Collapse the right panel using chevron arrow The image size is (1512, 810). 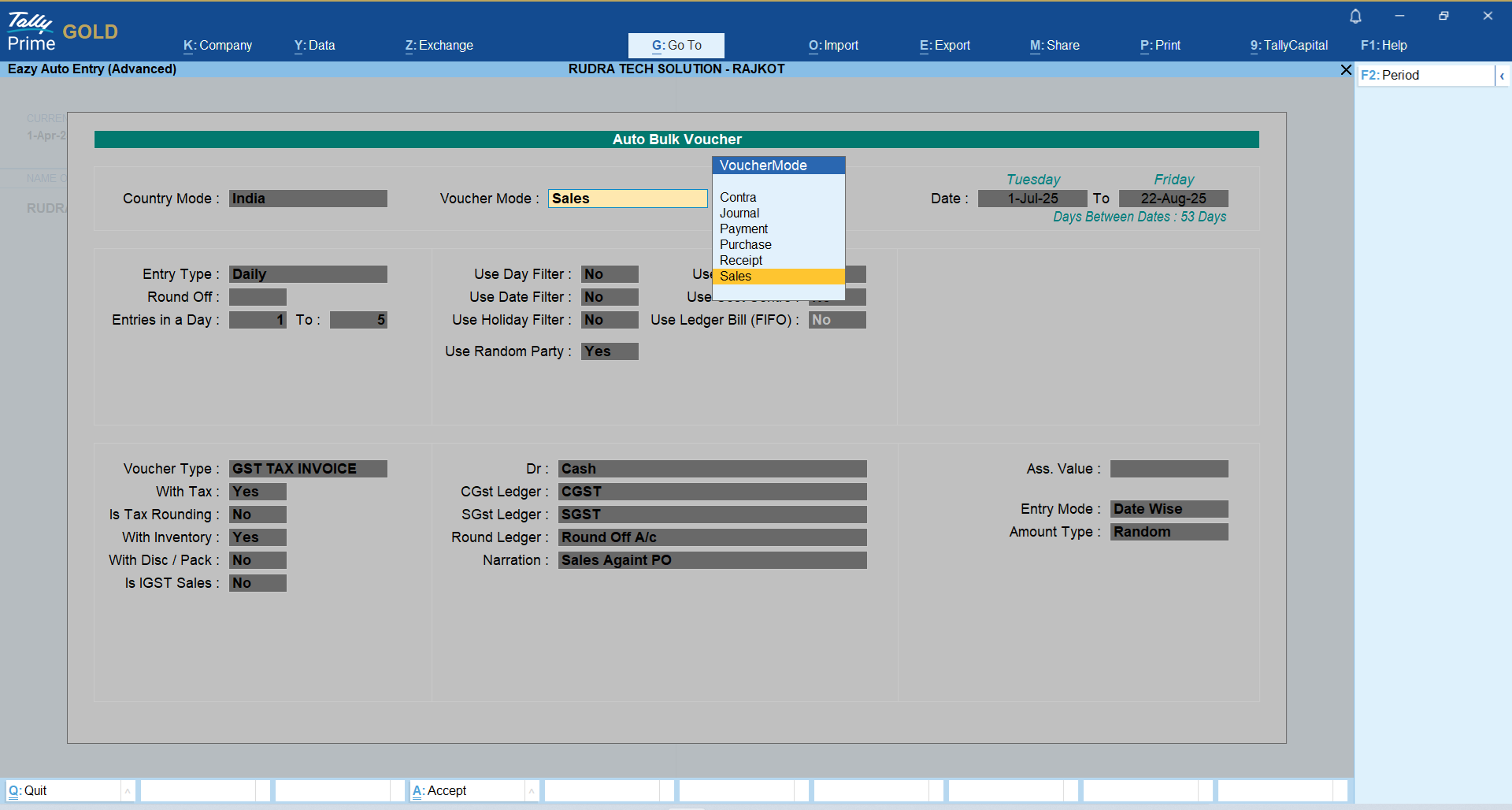1502,76
